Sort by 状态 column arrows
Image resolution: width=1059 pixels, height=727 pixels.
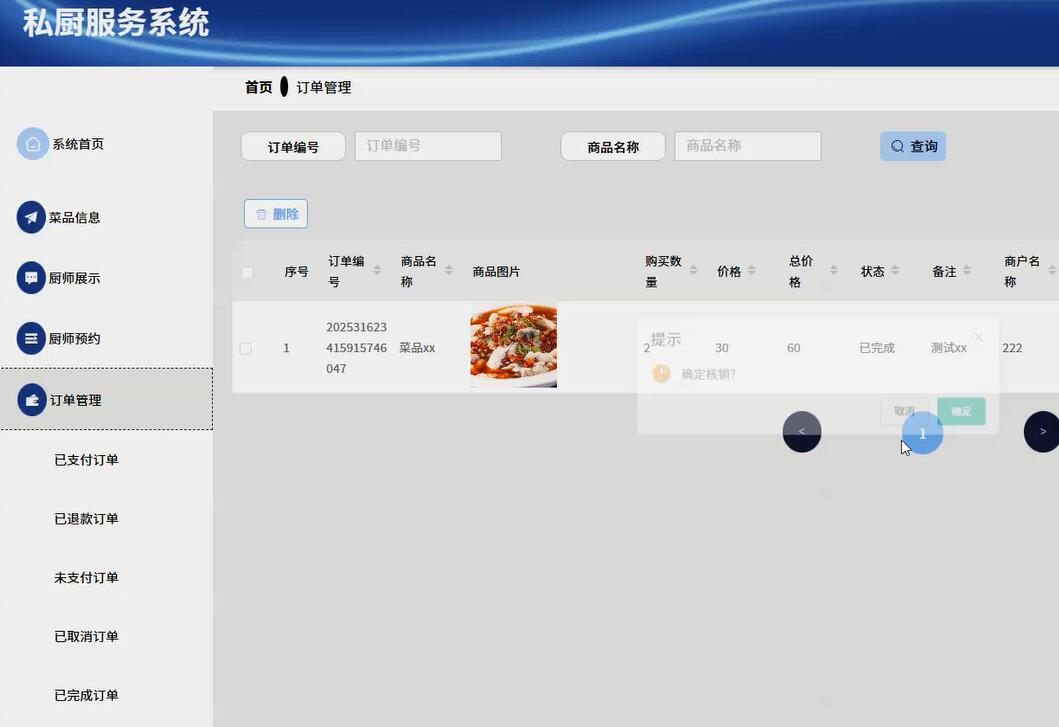[x=895, y=270]
